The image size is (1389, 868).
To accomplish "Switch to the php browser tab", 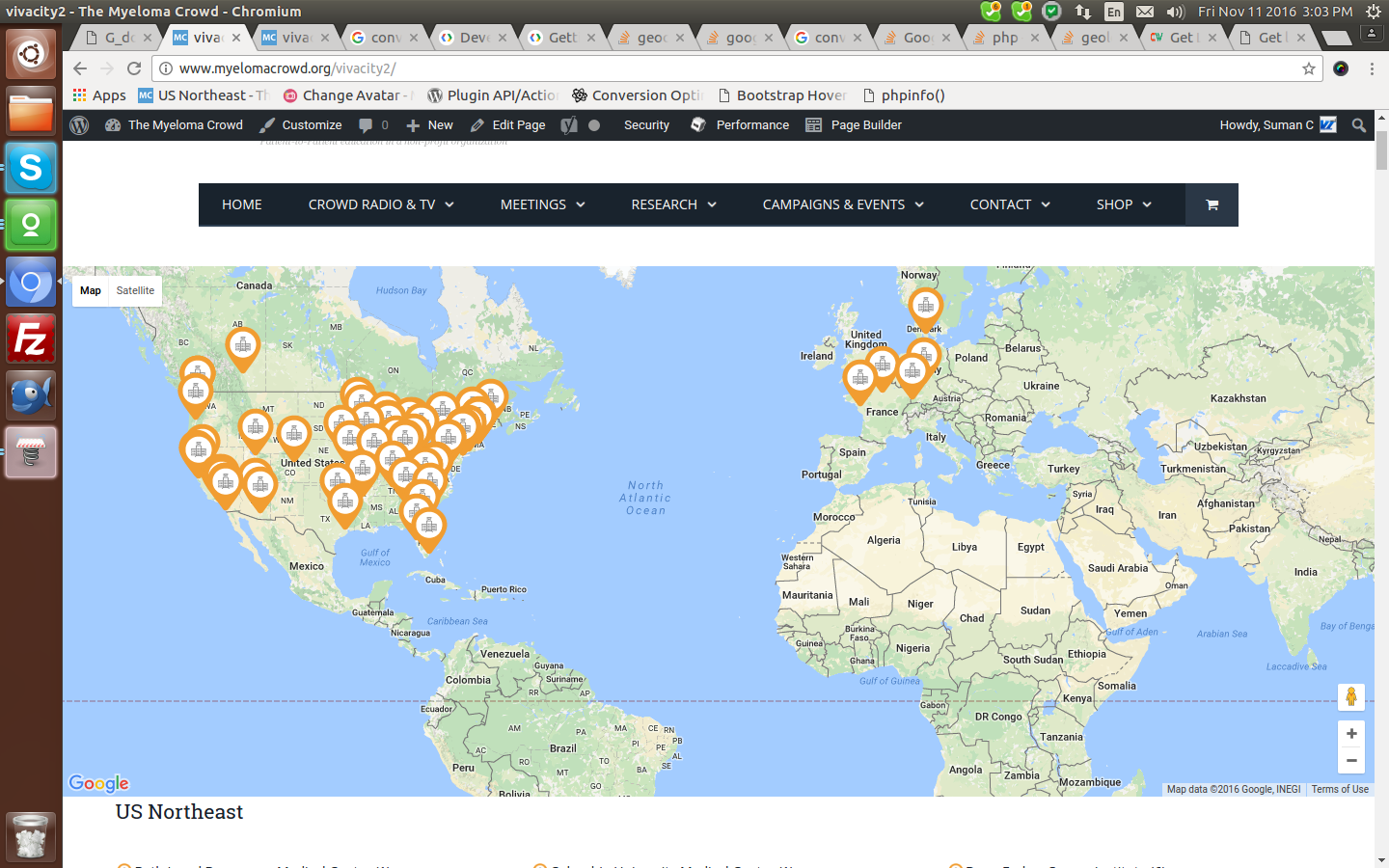I will pyautogui.click(x=1005, y=38).
